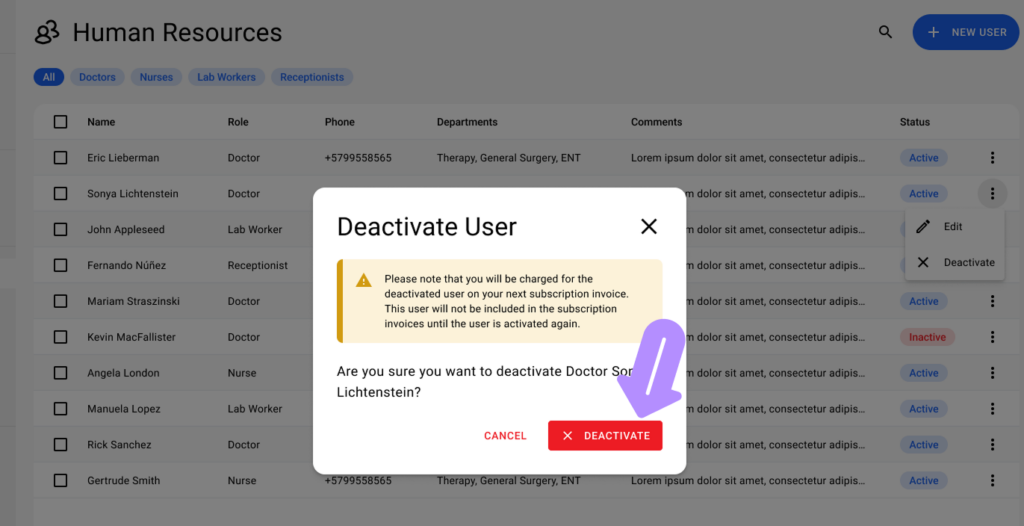Check the box for Rick Sanchez
This screenshot has width=1024, height=526.
pyautogui.click(x=61, y=445)
